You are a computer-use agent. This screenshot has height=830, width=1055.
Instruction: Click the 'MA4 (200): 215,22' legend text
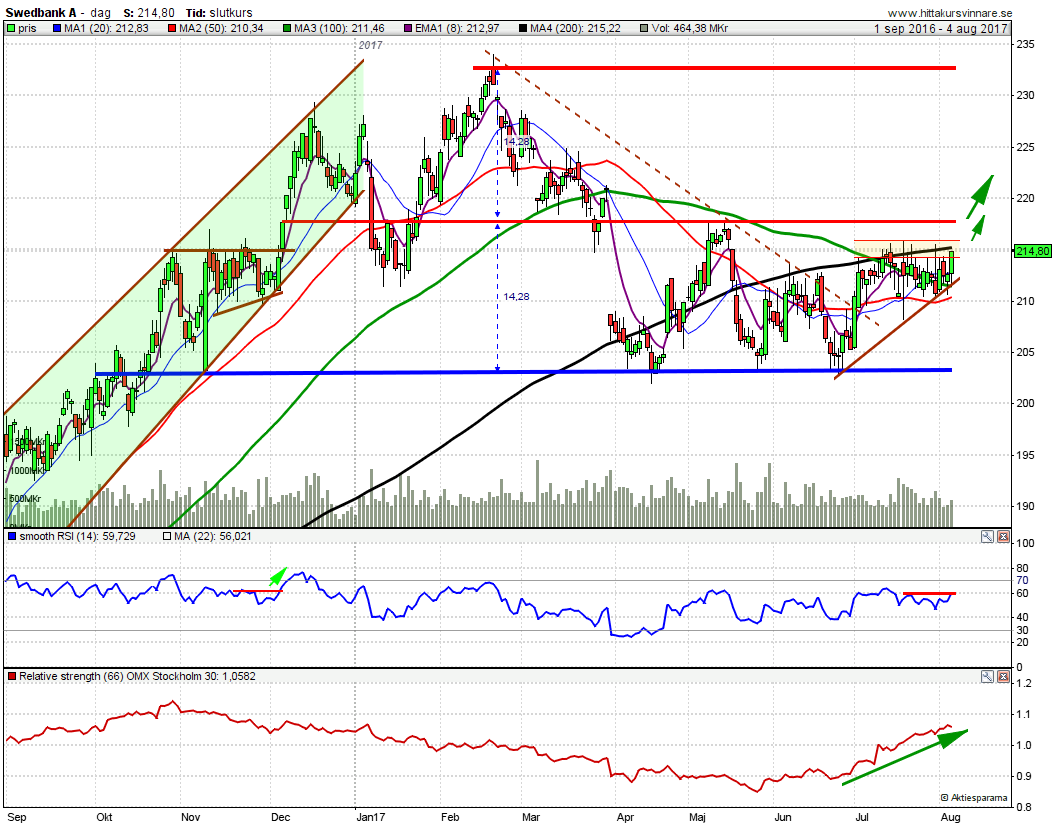pyautogui.click(x=575, y=28)
